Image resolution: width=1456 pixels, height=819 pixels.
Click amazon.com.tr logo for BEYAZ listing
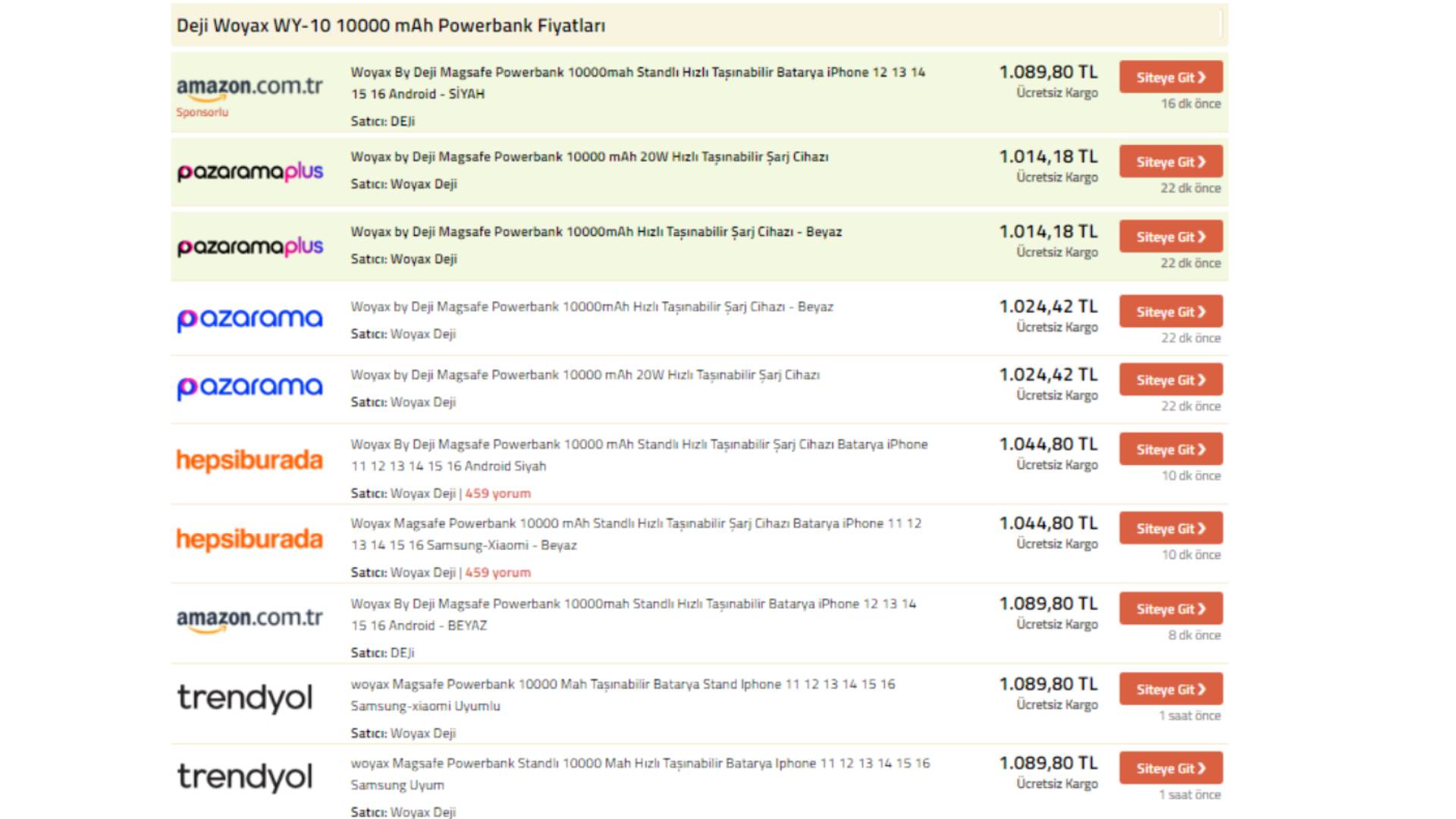[x=249, y=620]
